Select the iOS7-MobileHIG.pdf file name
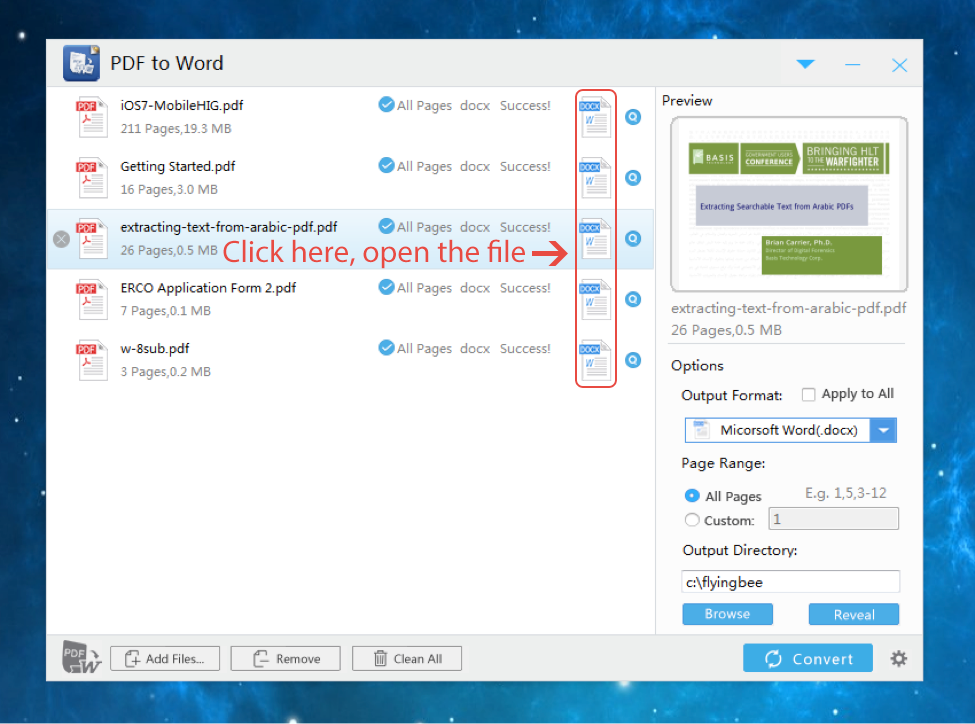Screen dimensions: 975x724 pyautogui.click(x=182, y=106)
